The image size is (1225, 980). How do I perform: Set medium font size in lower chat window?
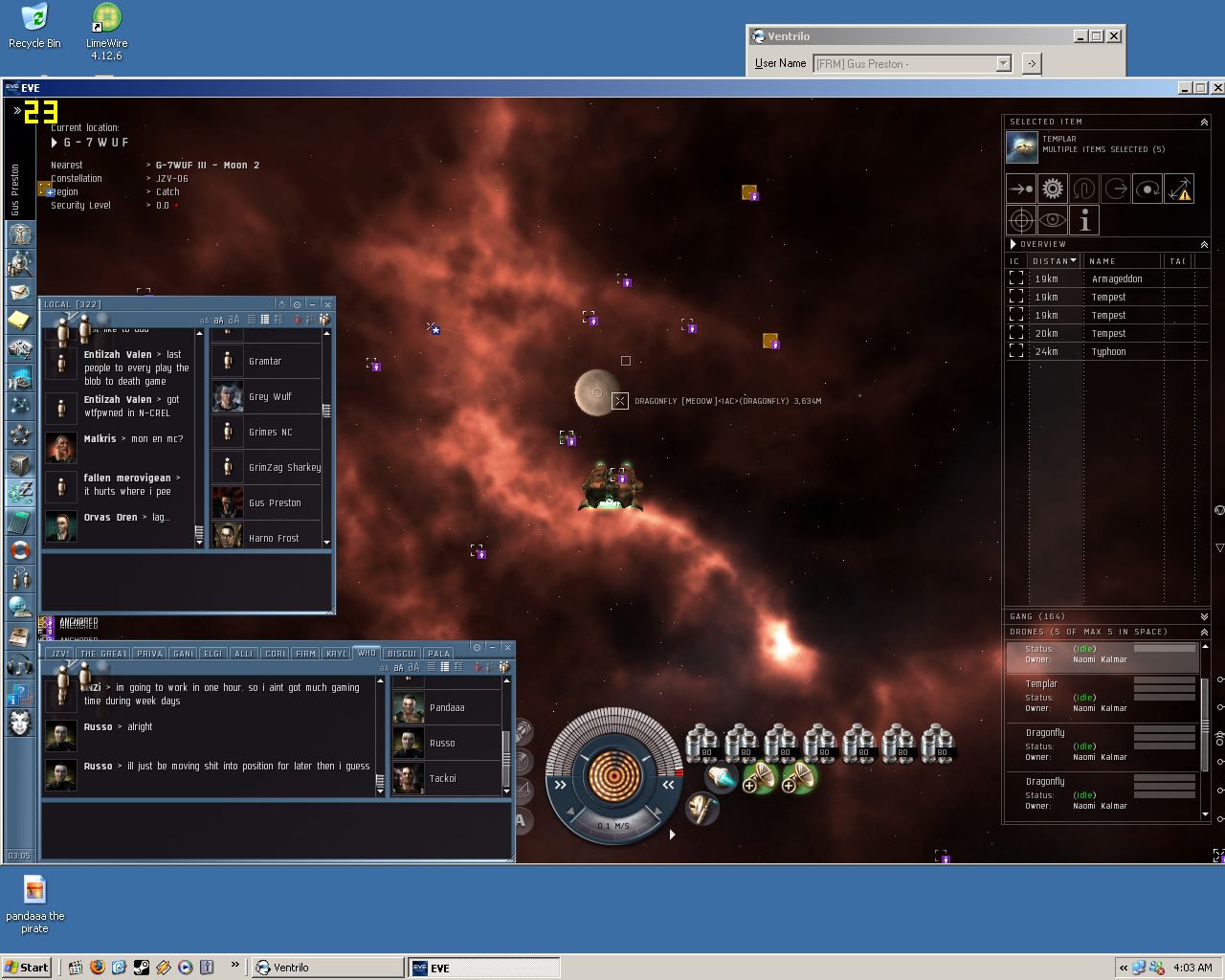(x=399, y=667)
